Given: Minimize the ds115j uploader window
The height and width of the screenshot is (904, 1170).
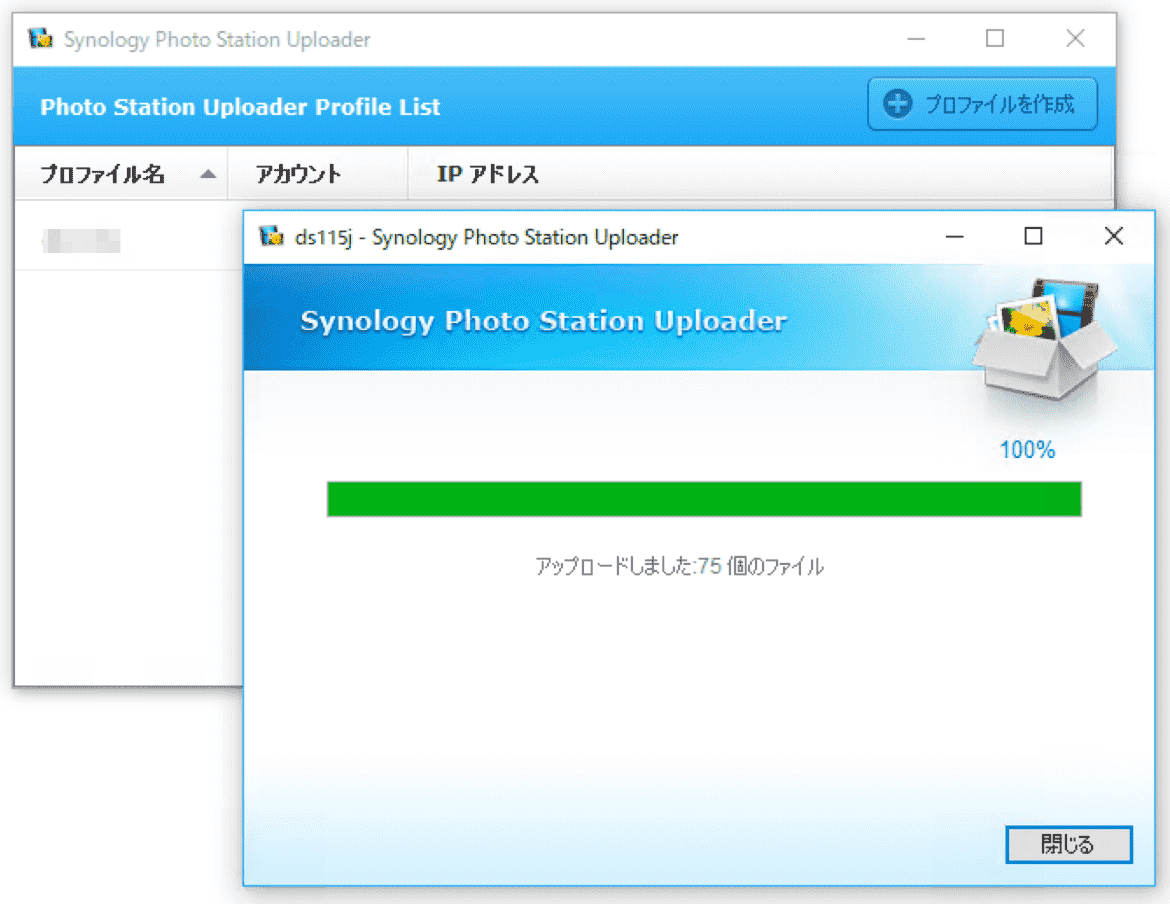Looking at the screenshot, I should click(x=954, y=236).
